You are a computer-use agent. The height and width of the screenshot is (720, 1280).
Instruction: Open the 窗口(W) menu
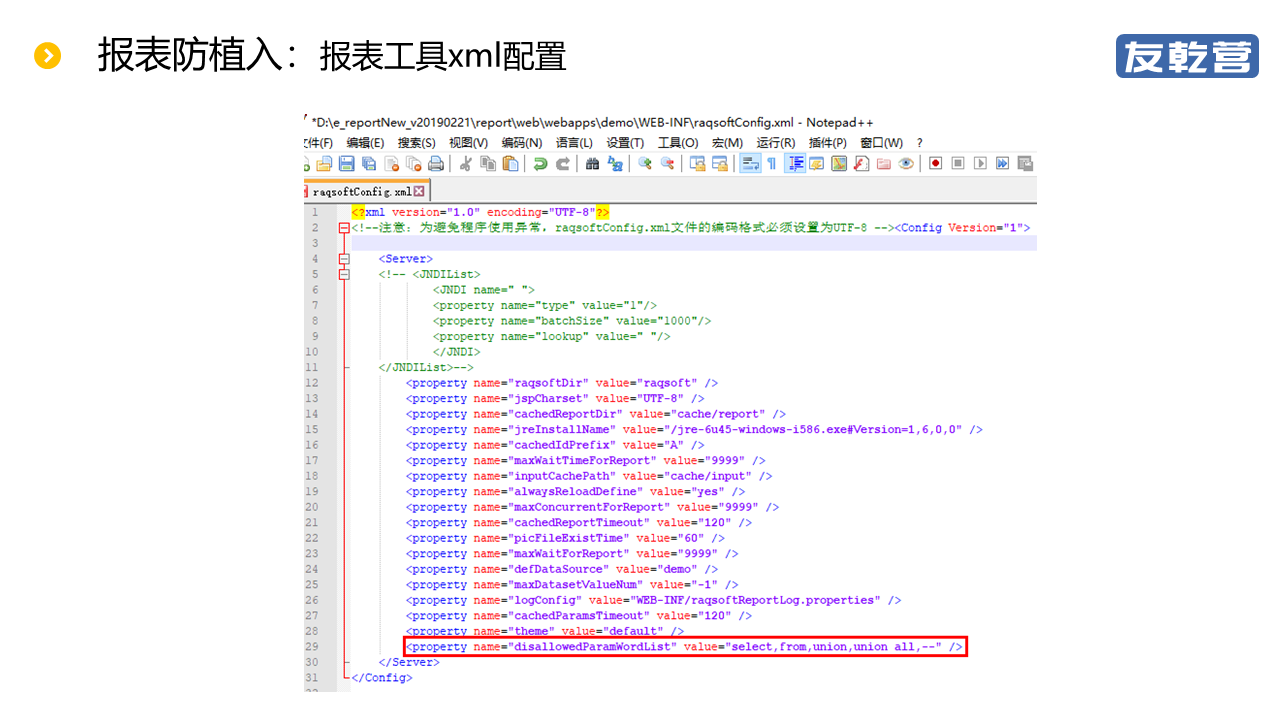(x=881, y=143)
